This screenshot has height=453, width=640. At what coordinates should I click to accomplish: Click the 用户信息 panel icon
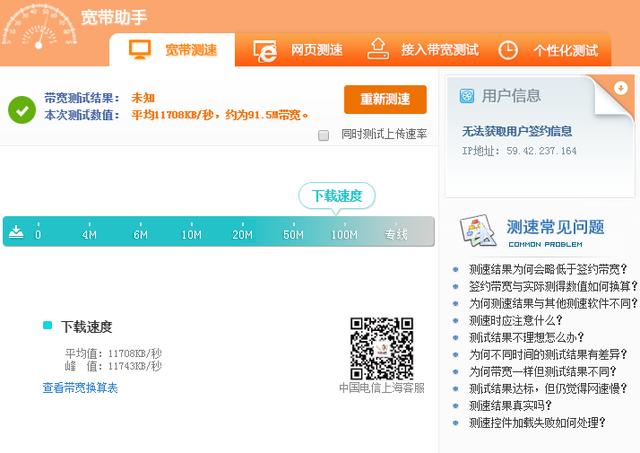(467, 96)
